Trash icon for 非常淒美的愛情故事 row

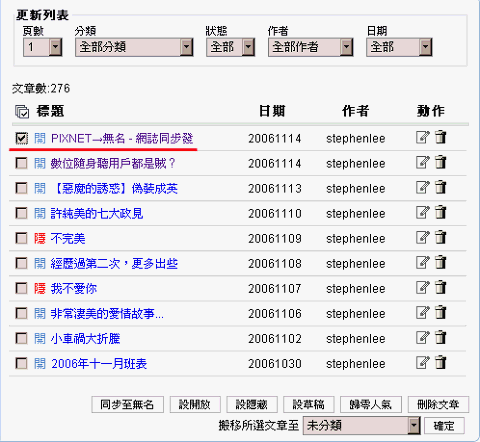point(441,312)
